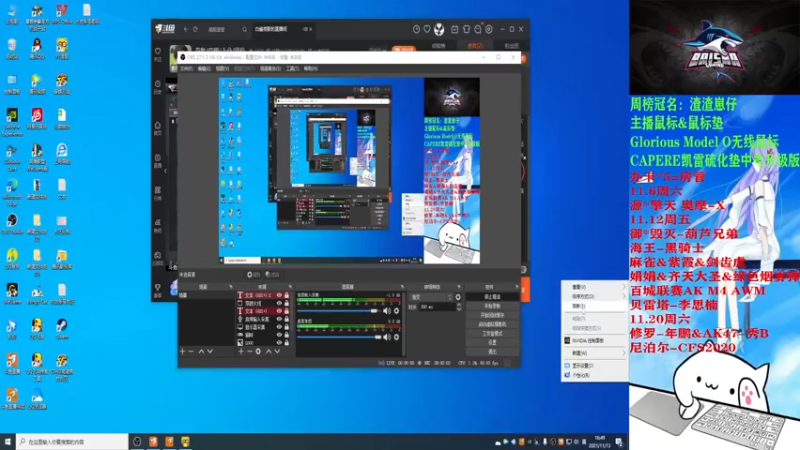Open the shirt skin icon in Douyu
The height and width of the screenshot is (450, 800).
click(466, 30)
